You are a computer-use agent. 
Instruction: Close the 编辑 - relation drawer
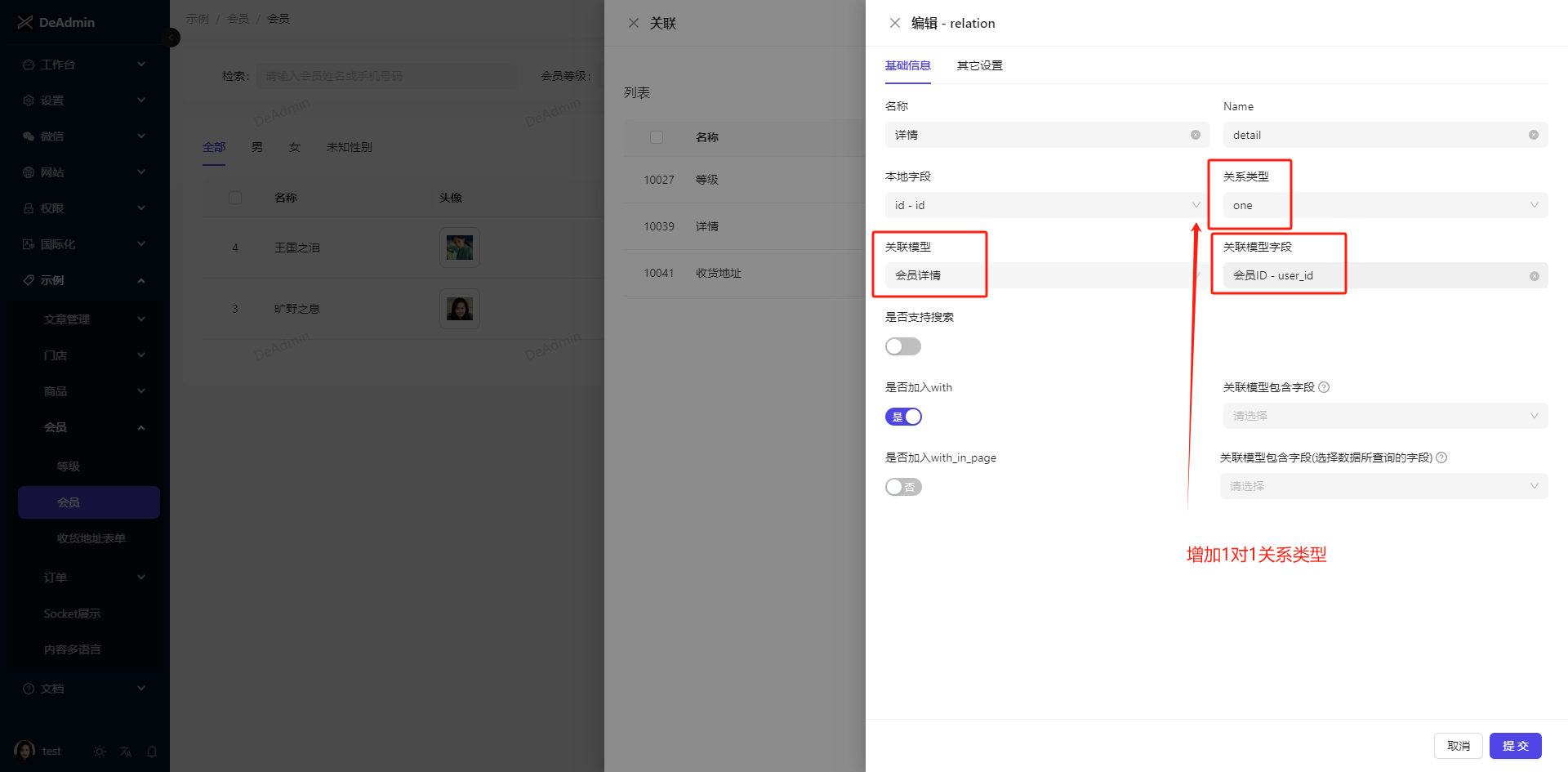coord(895,23)
